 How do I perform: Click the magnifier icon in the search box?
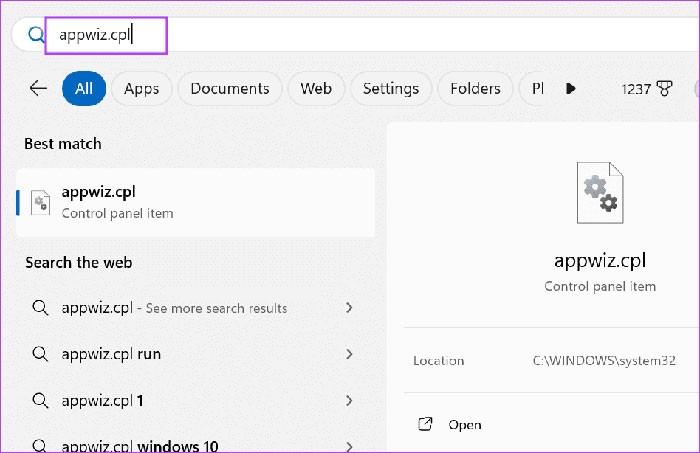pos(36,35)
